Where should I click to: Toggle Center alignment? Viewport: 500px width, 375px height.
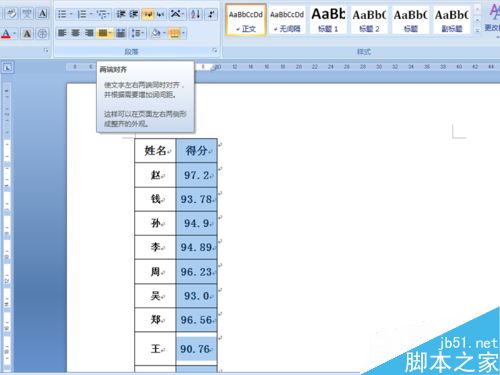click(76, 33)
